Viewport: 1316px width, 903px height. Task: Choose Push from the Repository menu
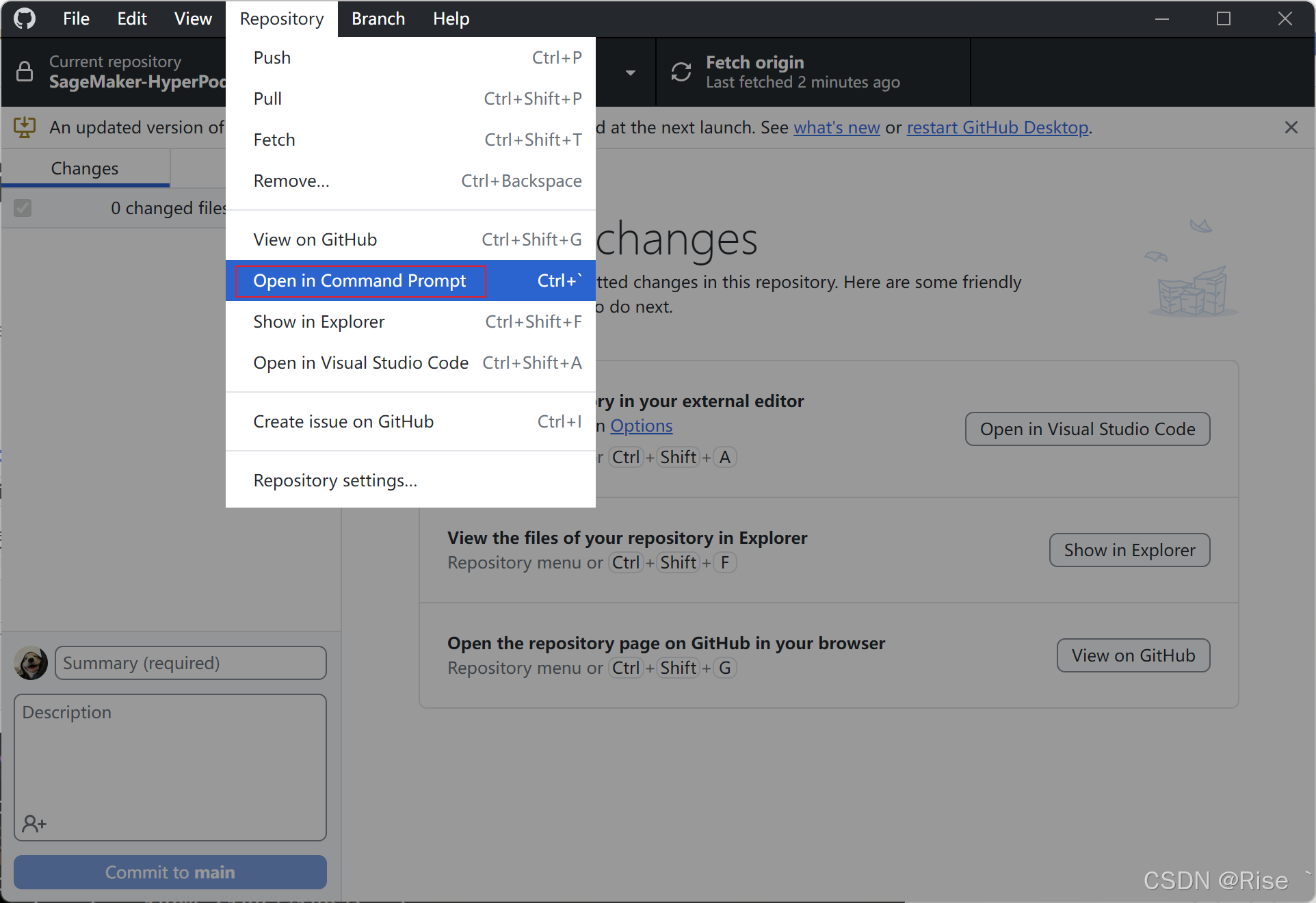tap(272, 57)
